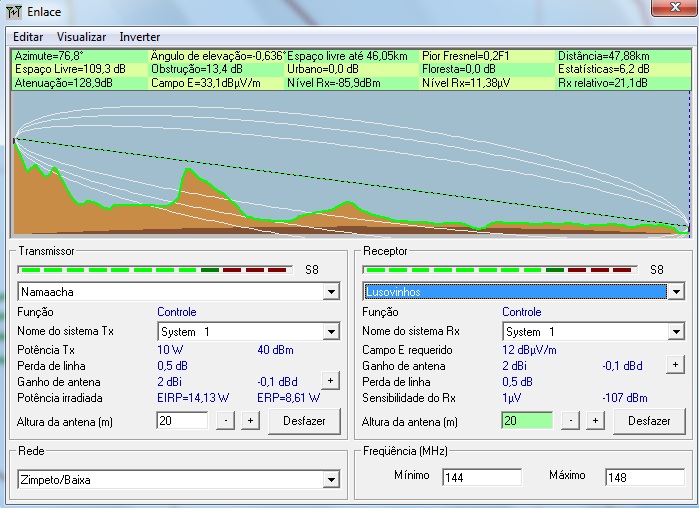The height and width of the screenshot is (508, 699).
Task: Click the Inverter menu item
Action: point(139,37)
